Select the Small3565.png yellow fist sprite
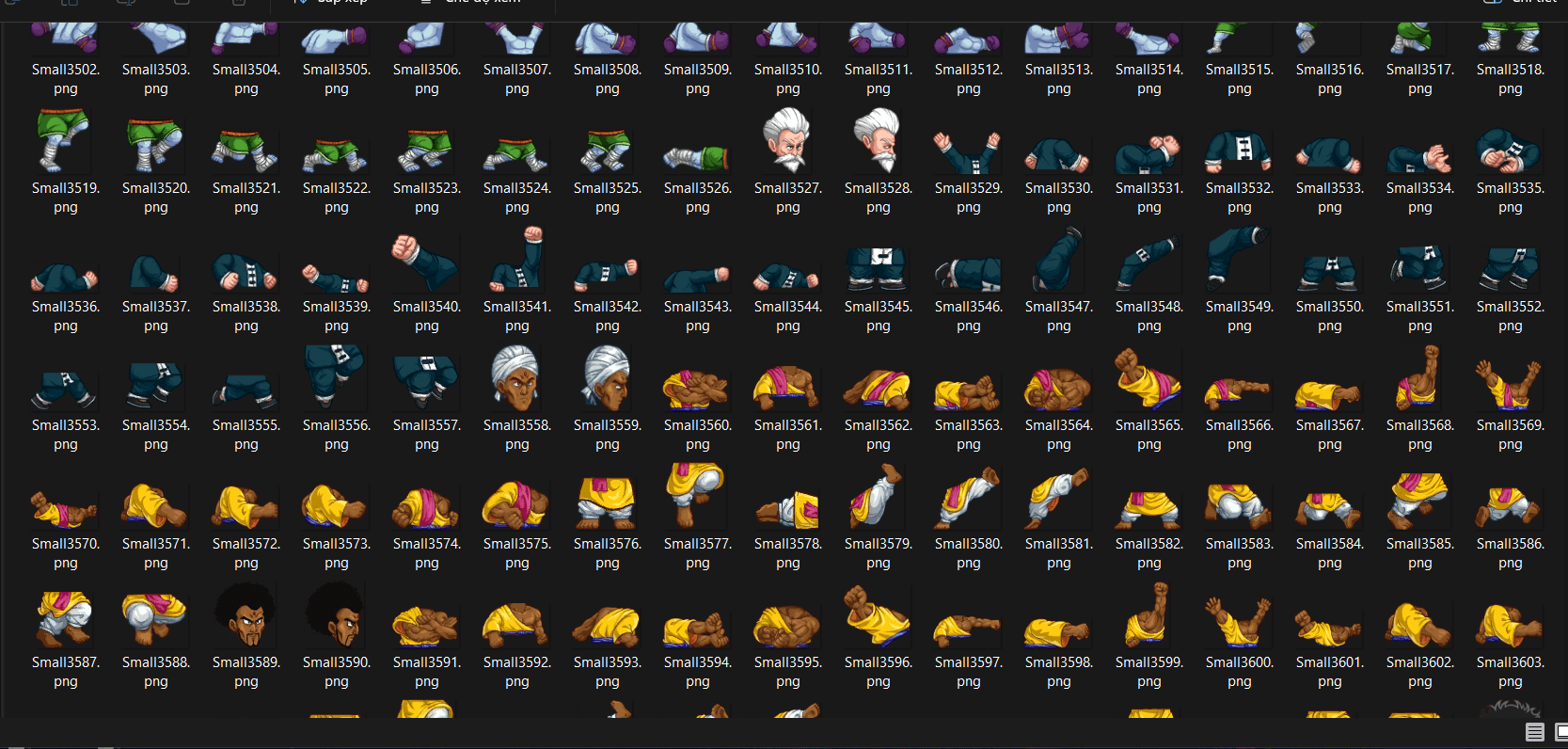The height and width of the screenshot is (749, 1568). click(1148, 379)
